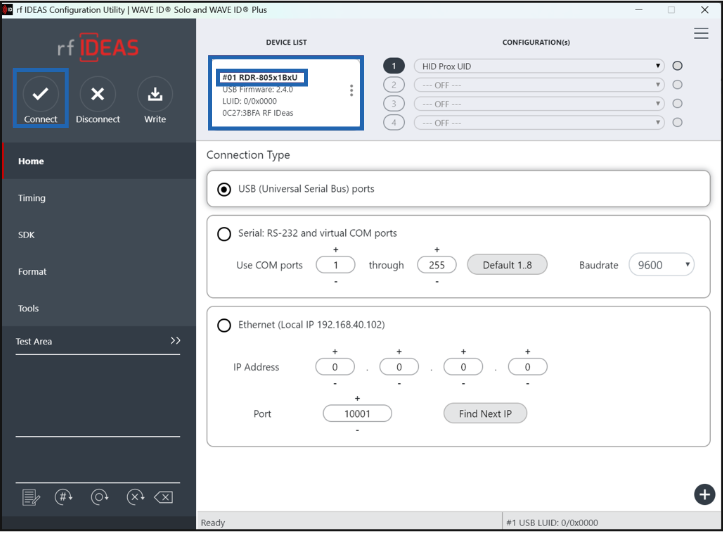723x535 pixels.
Task: Toggle the radio circle beside configuration 4
Action: click(x=677, y=122)
